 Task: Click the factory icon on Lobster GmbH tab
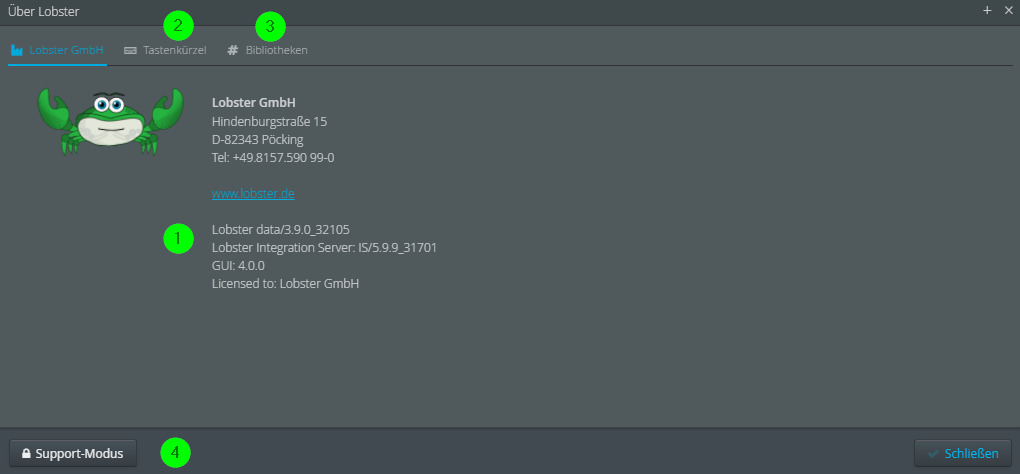pos(17,50)
